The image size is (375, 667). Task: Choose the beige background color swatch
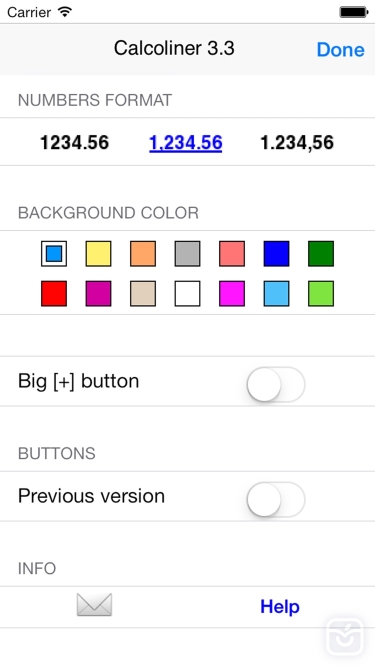(143, 294)
